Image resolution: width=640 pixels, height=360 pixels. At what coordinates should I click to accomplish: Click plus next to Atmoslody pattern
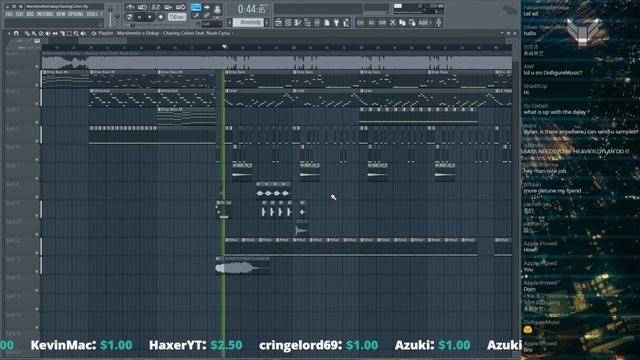coord(267,22)
